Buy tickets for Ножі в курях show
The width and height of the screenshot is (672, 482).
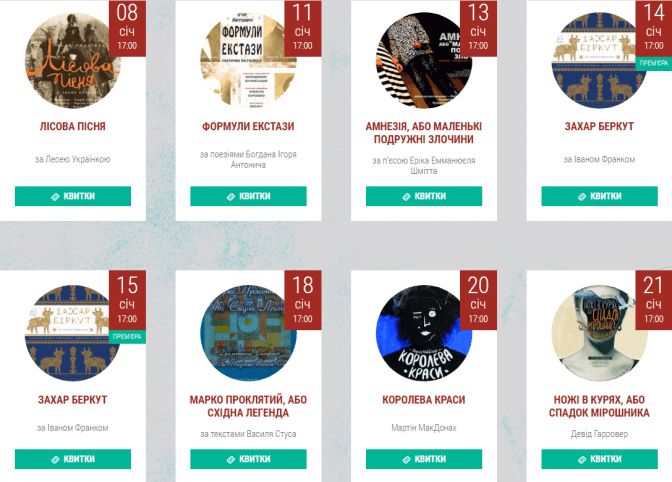click(599, 459)
